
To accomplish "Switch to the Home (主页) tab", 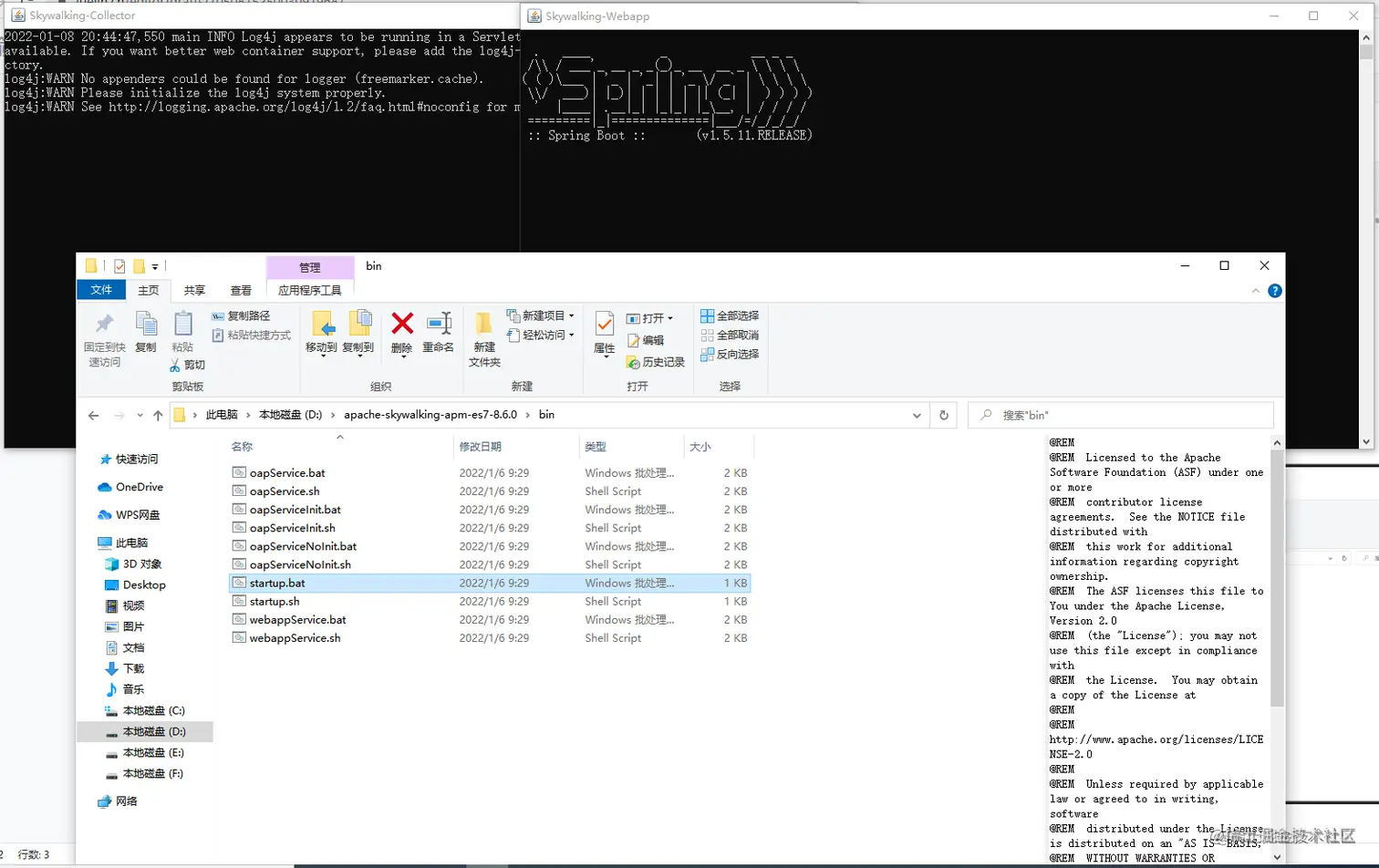I will [149, 290].
